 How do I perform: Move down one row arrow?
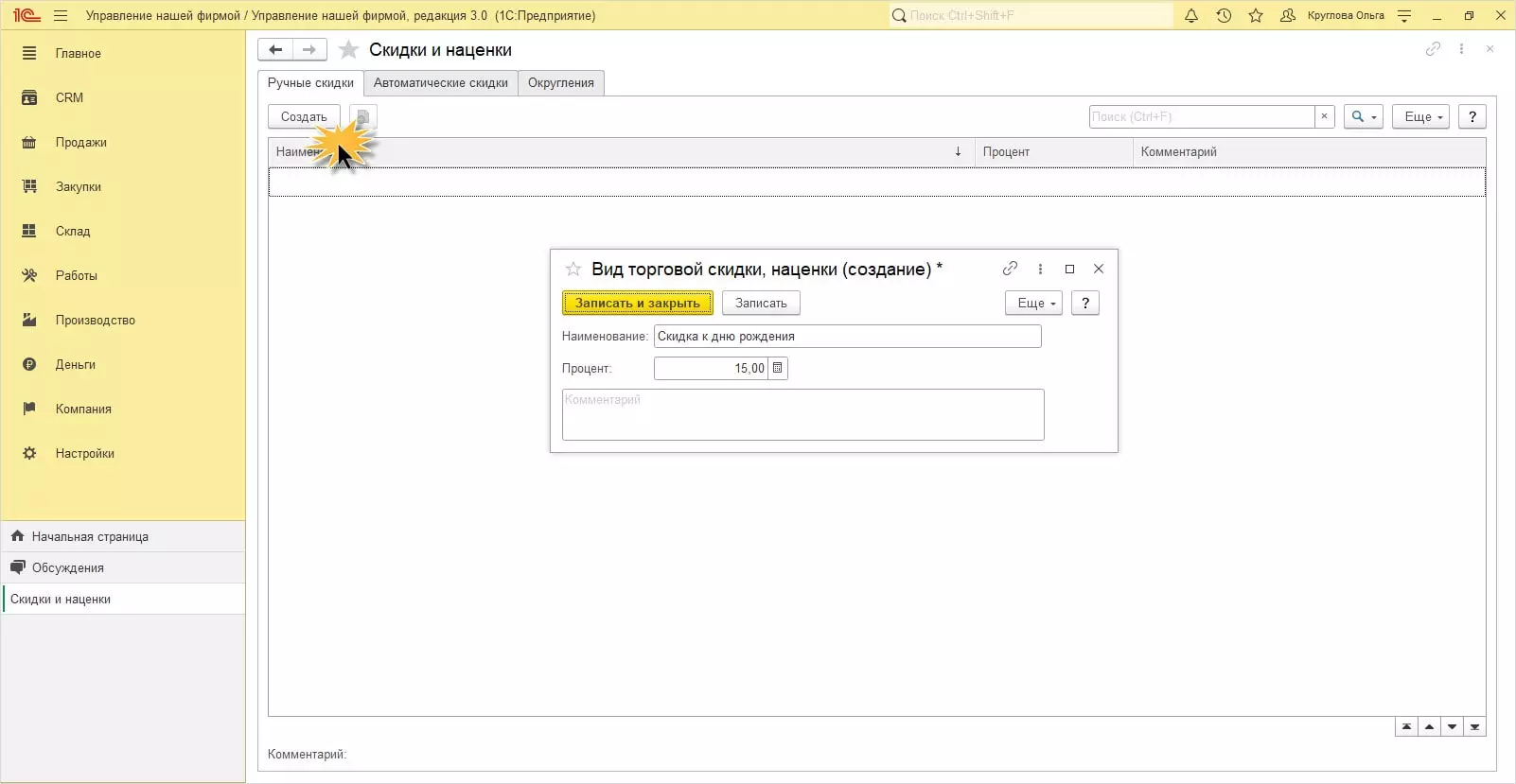[1452, 726]
